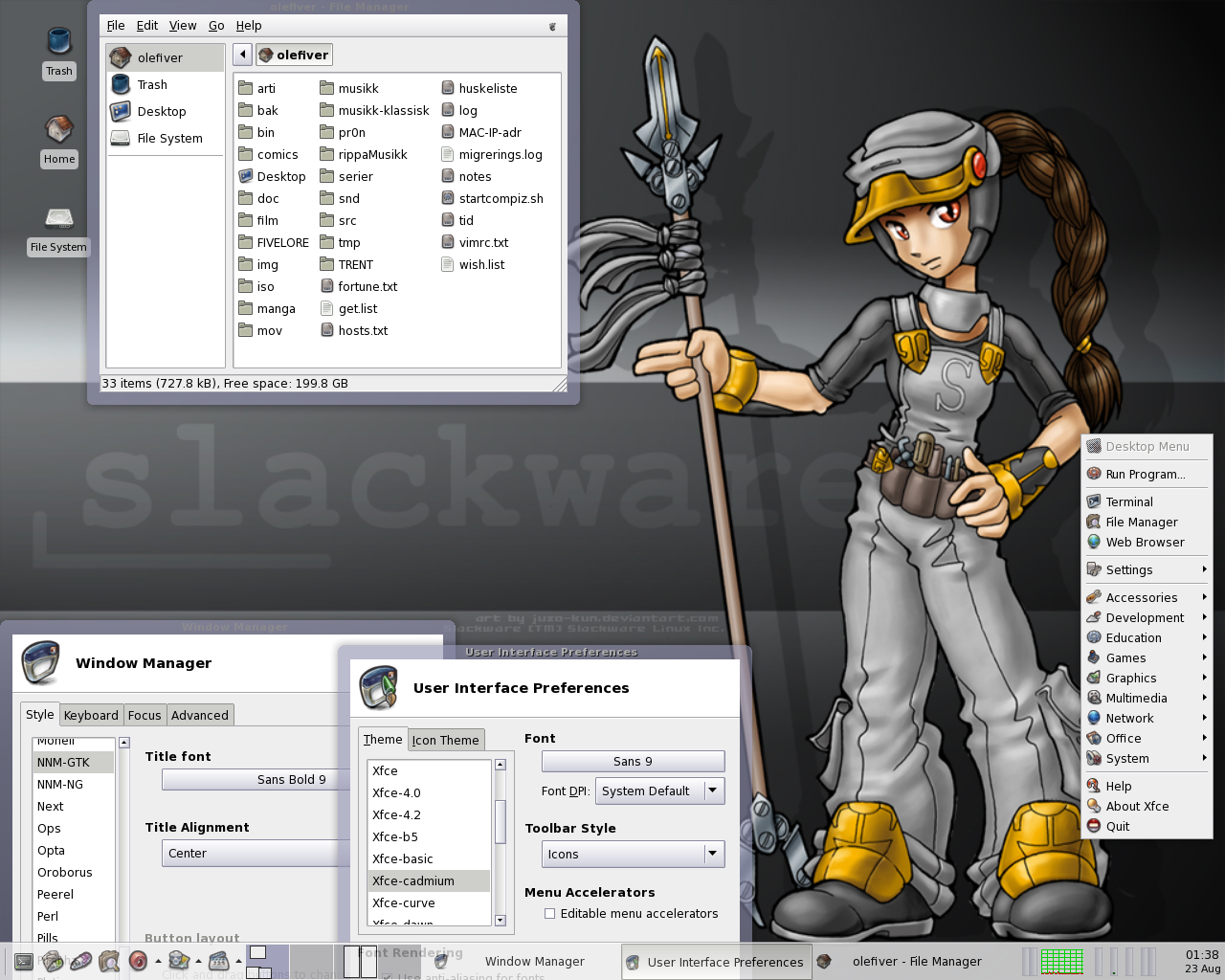Click the Sans Bold 9 title font button

256,779
